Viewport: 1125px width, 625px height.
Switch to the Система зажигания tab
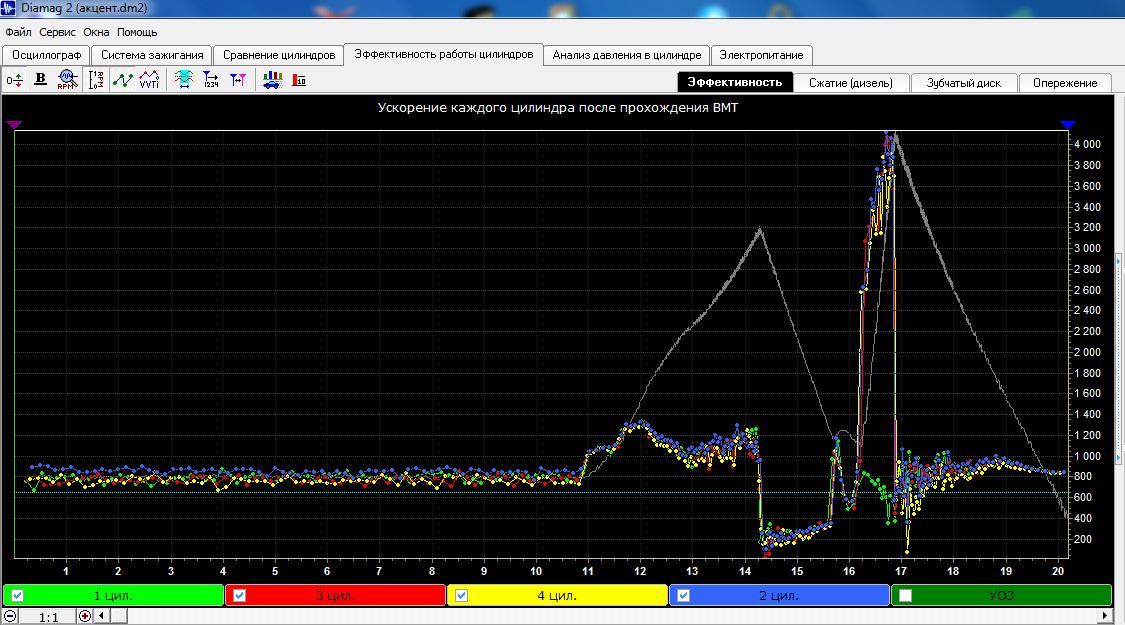click(152, 55)
